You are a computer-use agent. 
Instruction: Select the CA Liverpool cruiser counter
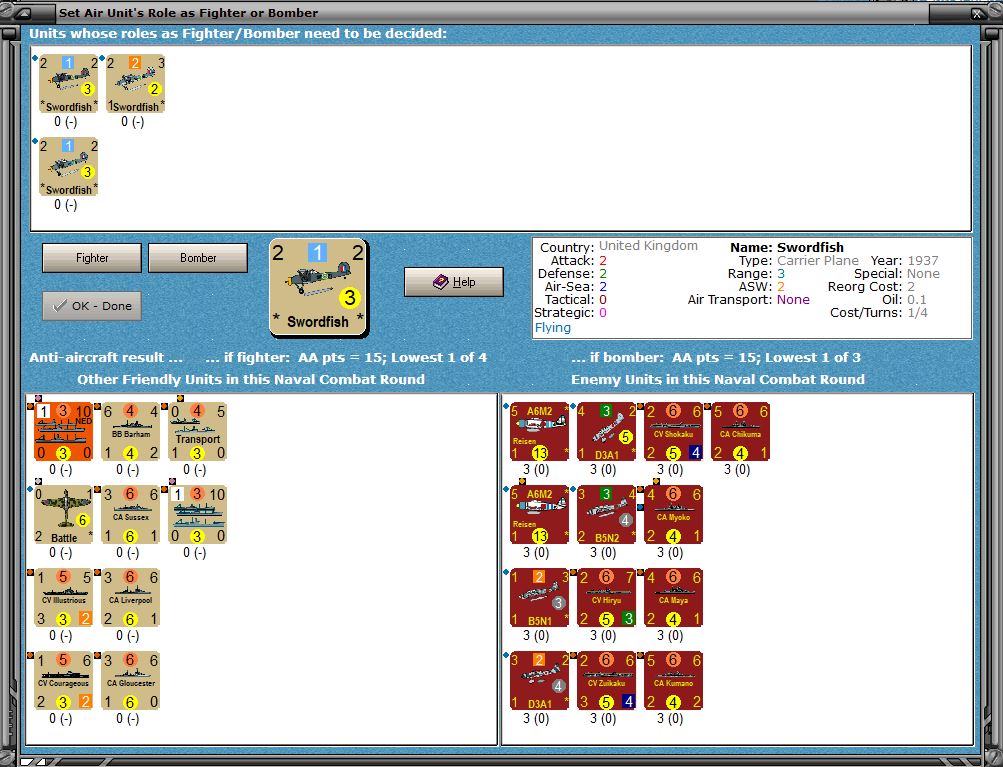[x=130, y=597]
